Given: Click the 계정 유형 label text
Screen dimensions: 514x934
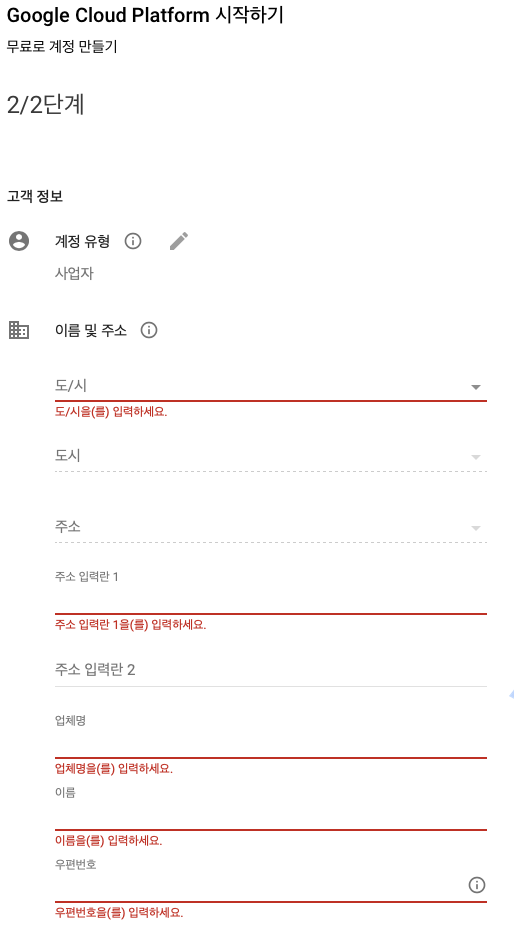Looking at the screenshot, I should (82, 241).
